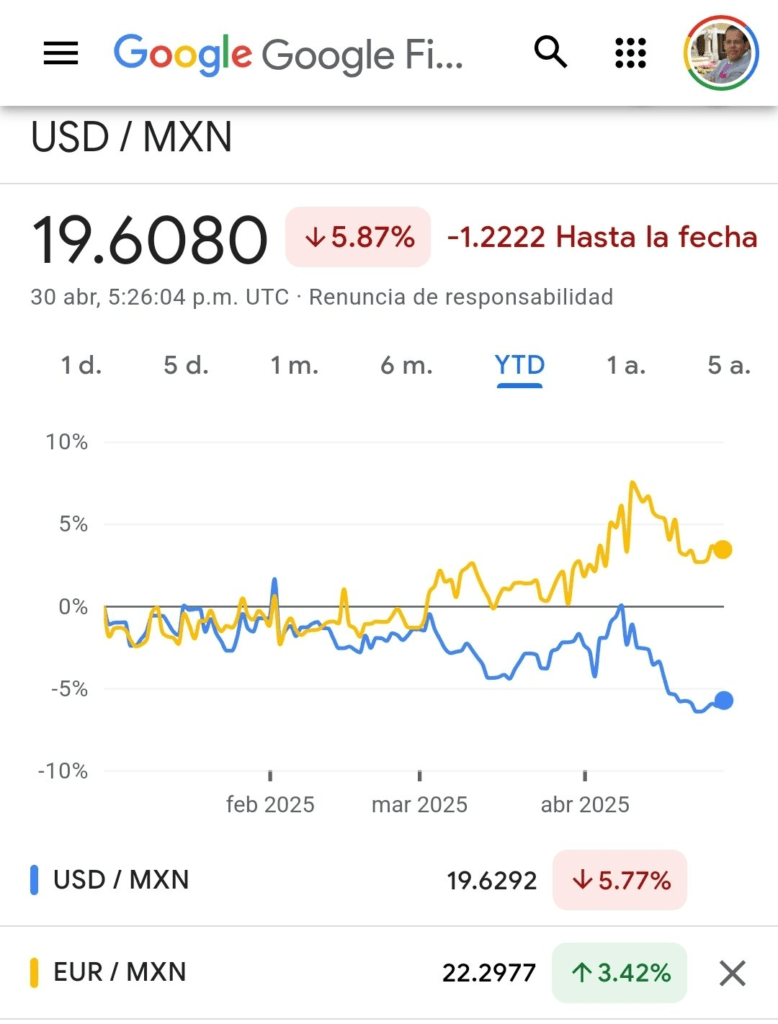Show the 1 a. yearly range

pyautogui.click(x=626, y=366)
